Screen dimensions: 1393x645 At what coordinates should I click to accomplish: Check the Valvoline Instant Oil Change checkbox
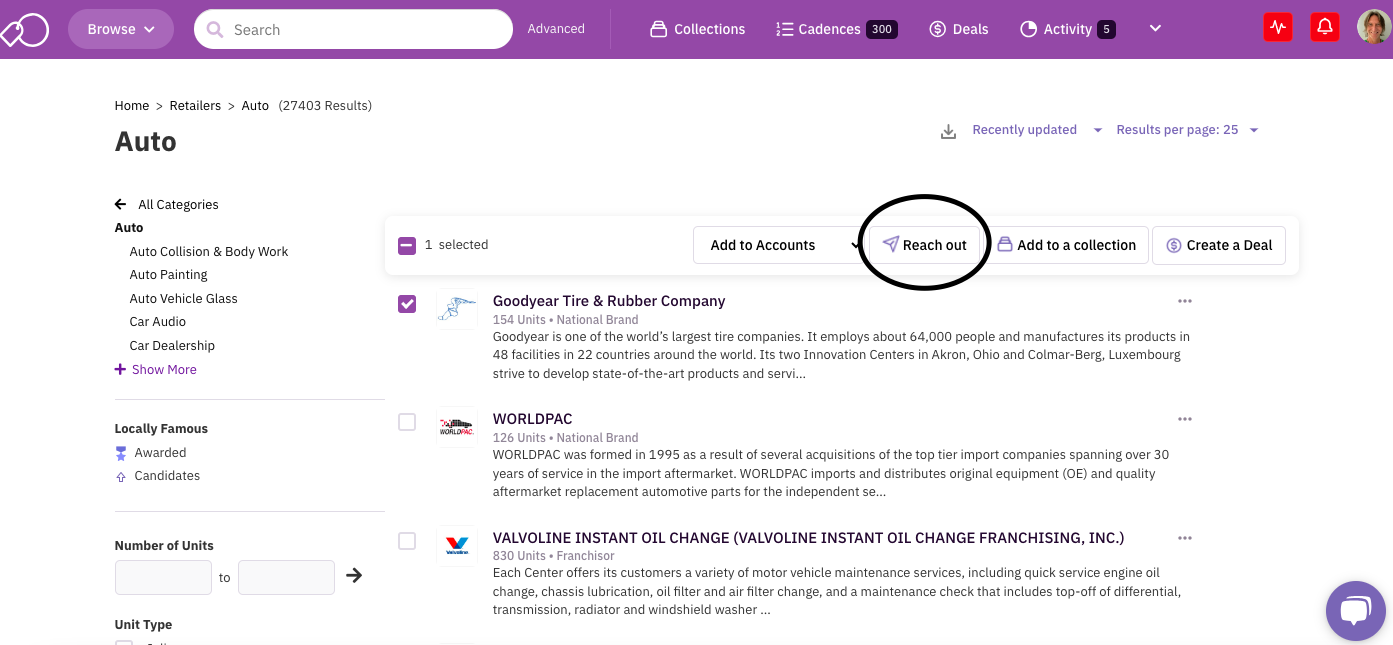coord(407,541)
